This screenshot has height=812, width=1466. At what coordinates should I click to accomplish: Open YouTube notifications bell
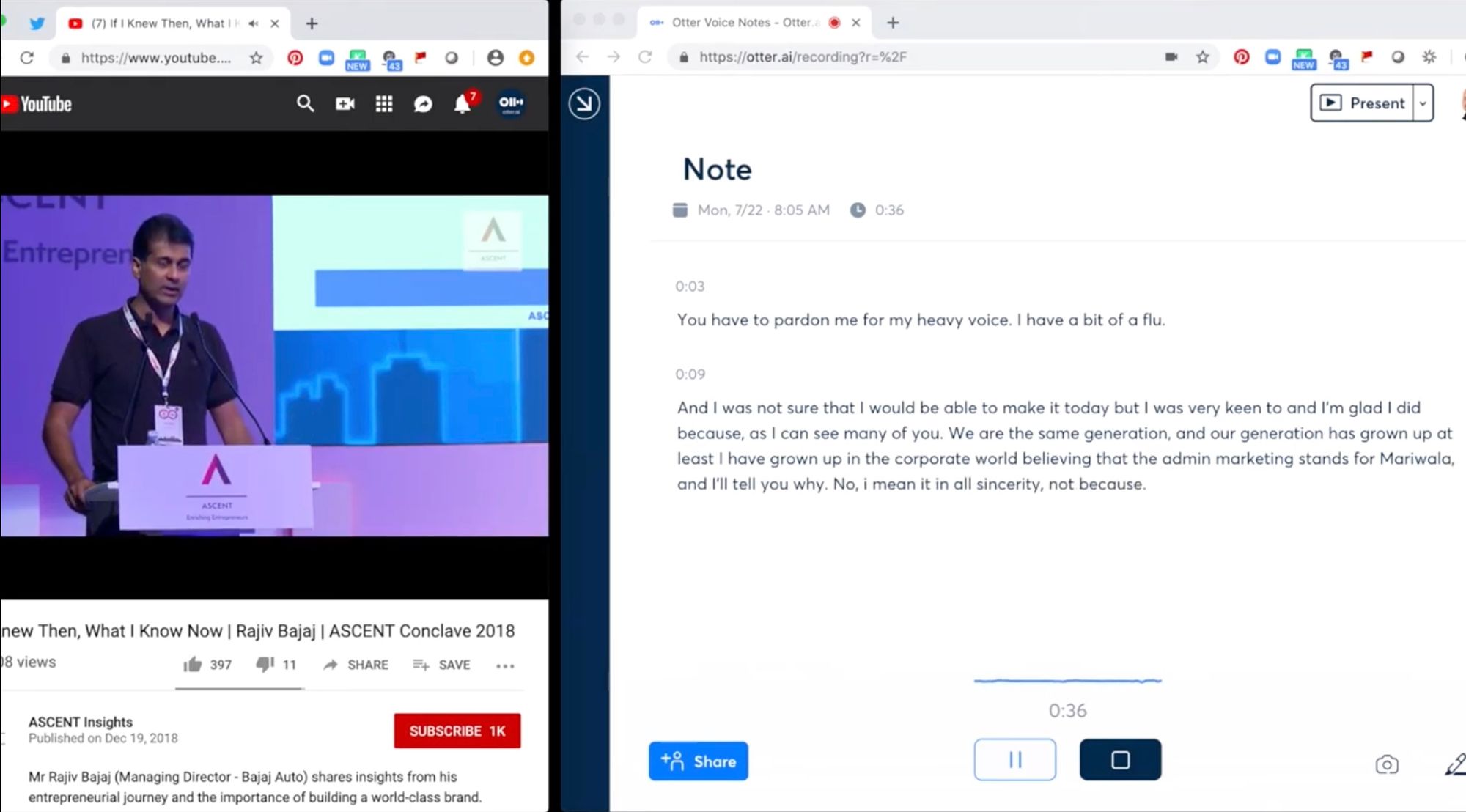point(463,103)
